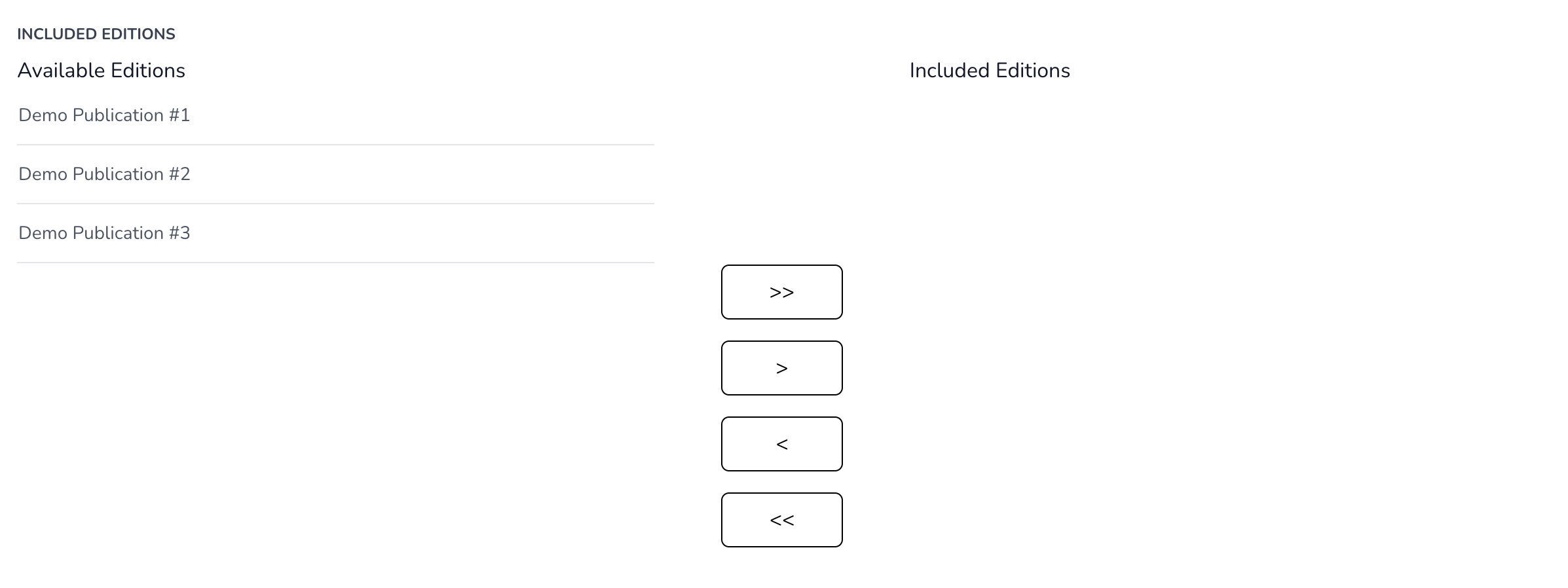Screen dimensions: 1568x588
Task: Remove selected edition using '<' control
Action: [x=781, y=444]
